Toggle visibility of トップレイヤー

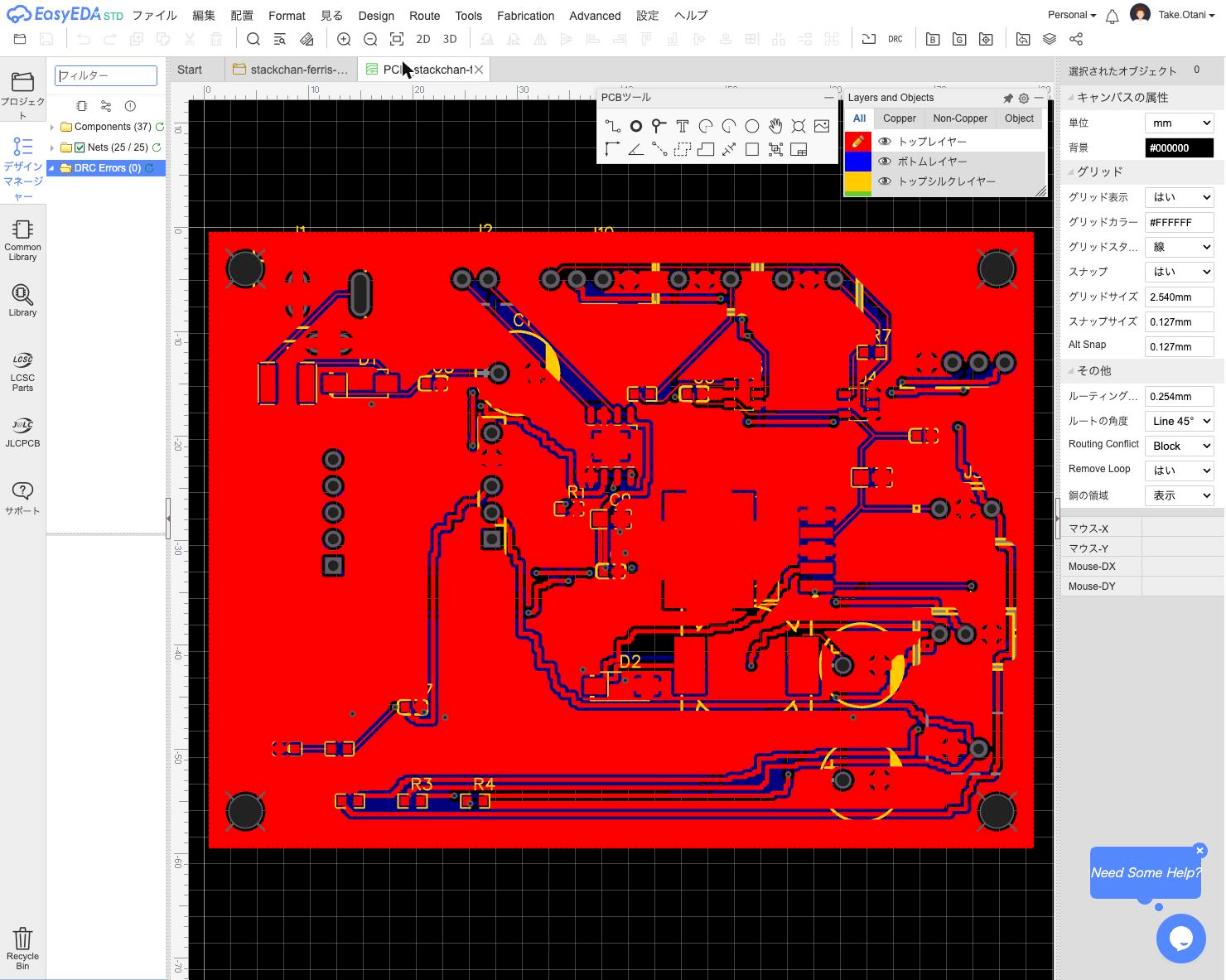[x=884, y=141]
